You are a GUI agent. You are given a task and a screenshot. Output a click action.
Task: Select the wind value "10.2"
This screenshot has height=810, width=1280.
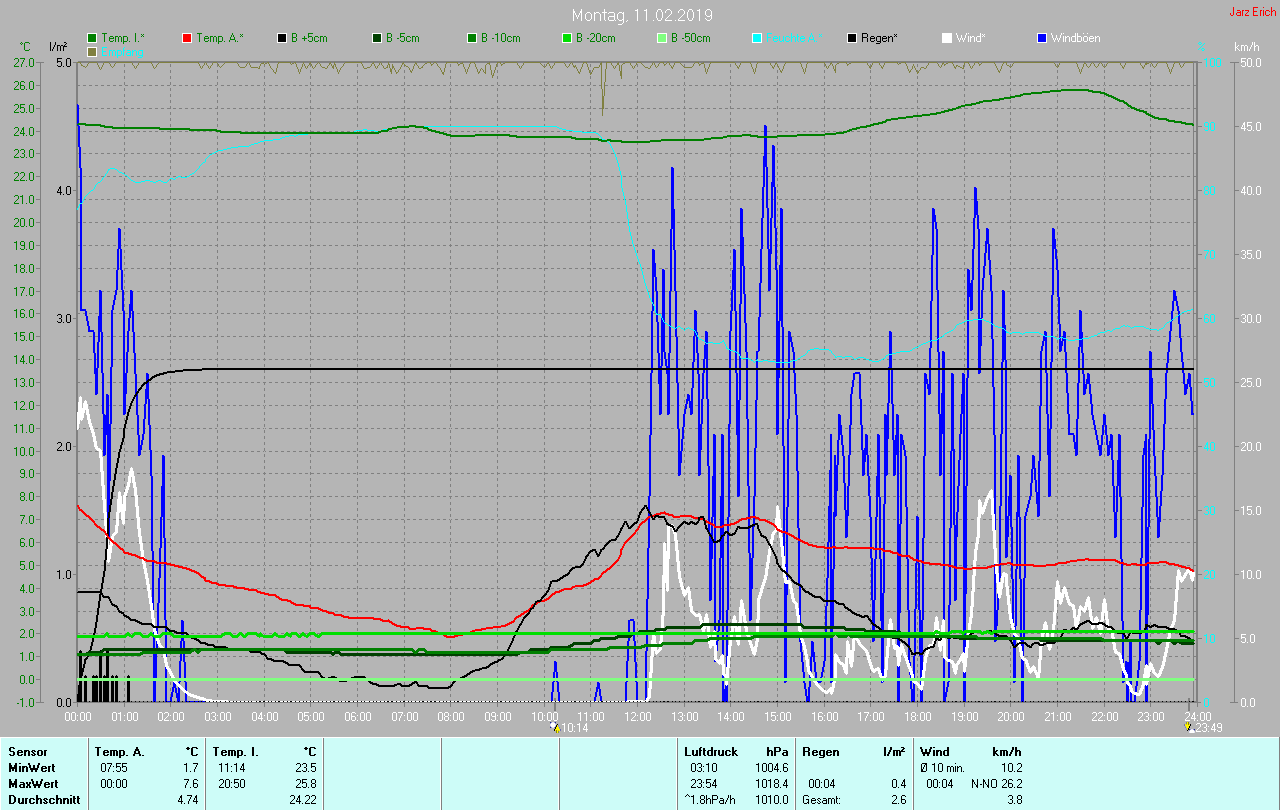[x=1011, y=768]
